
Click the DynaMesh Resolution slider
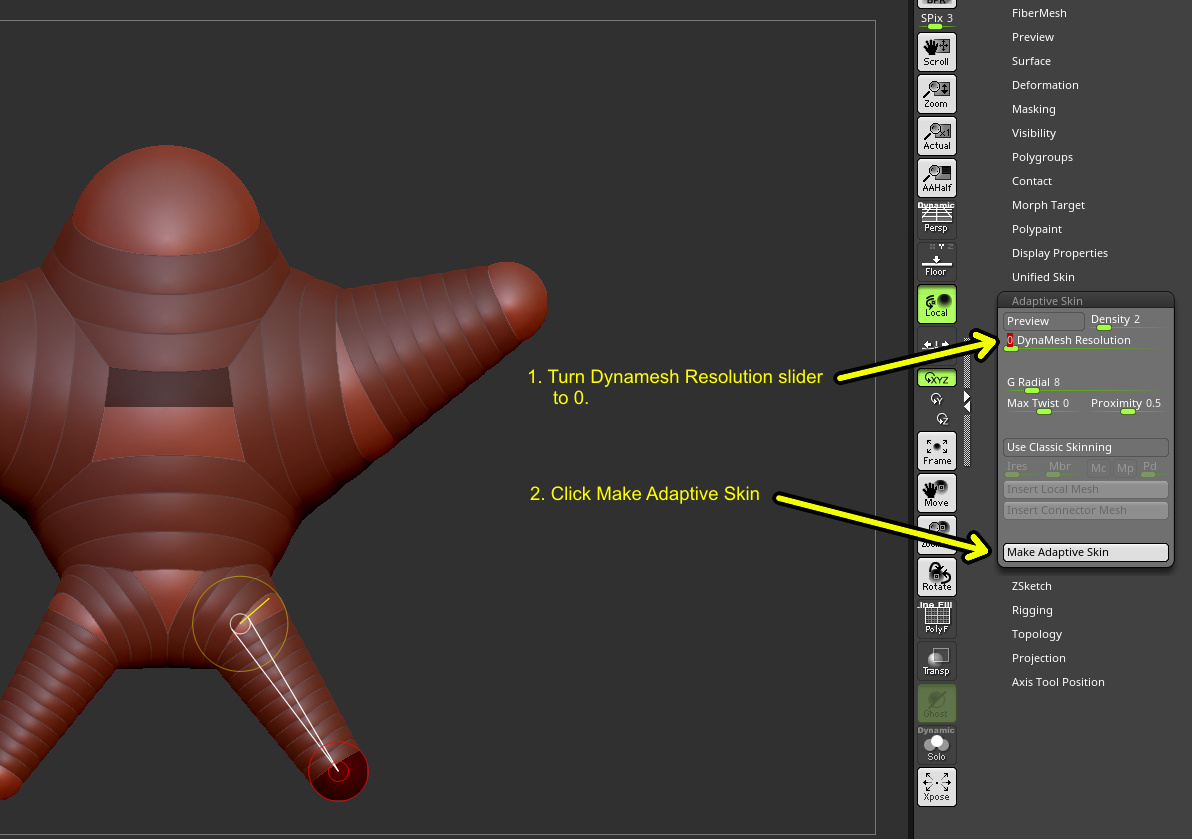point(1086,341)
